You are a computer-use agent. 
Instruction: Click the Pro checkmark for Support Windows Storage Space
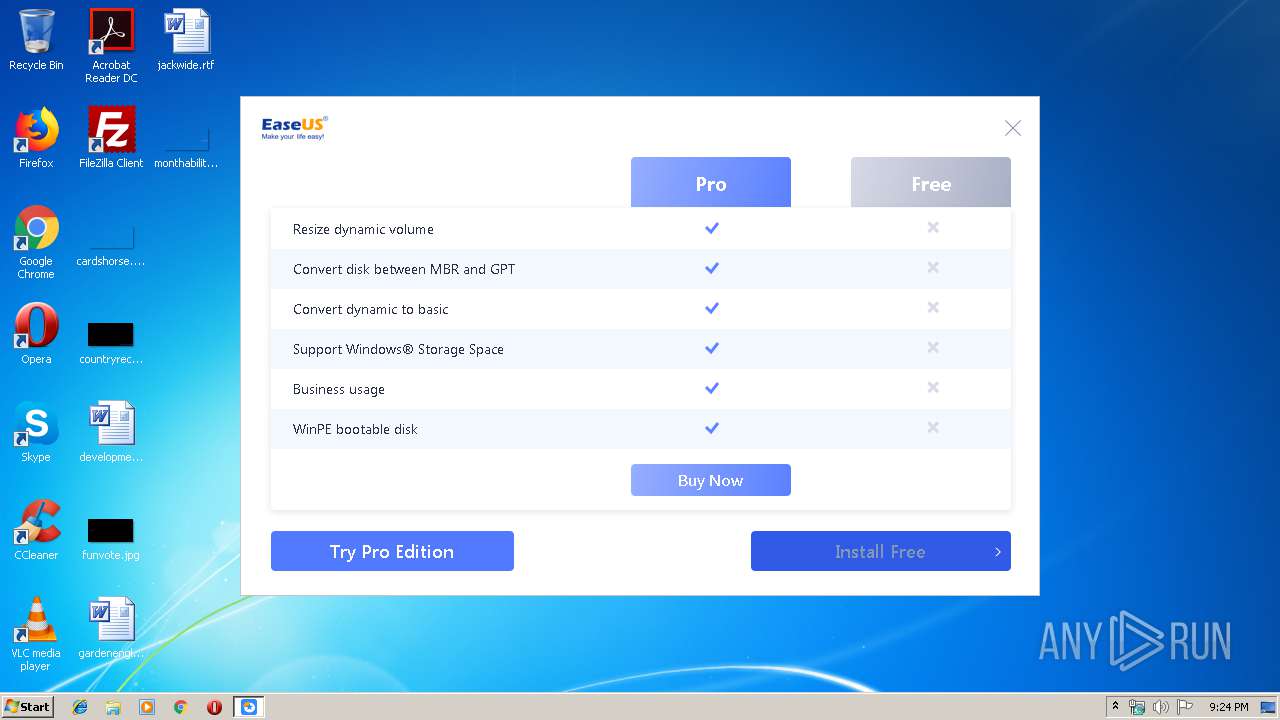click(x=712, y=348)
